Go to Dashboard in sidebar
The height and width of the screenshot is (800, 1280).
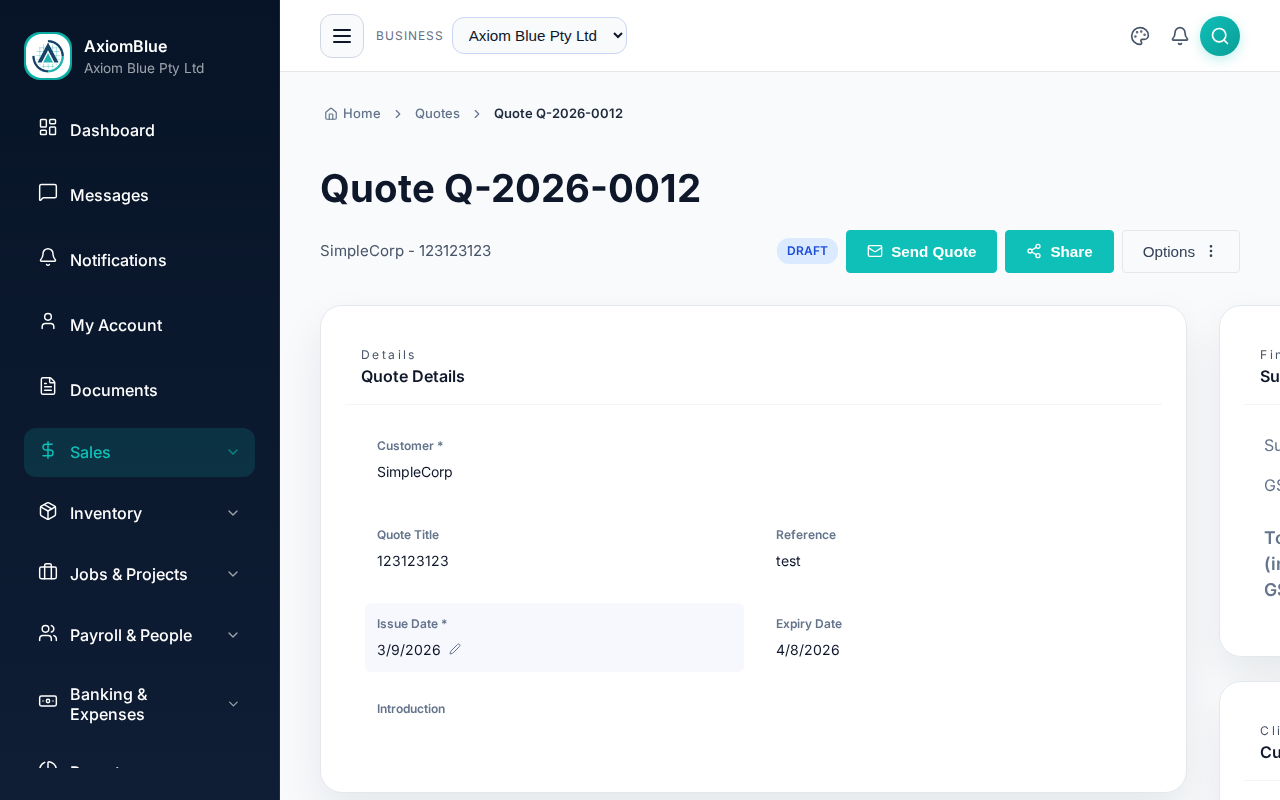click(x=139, y=130)
